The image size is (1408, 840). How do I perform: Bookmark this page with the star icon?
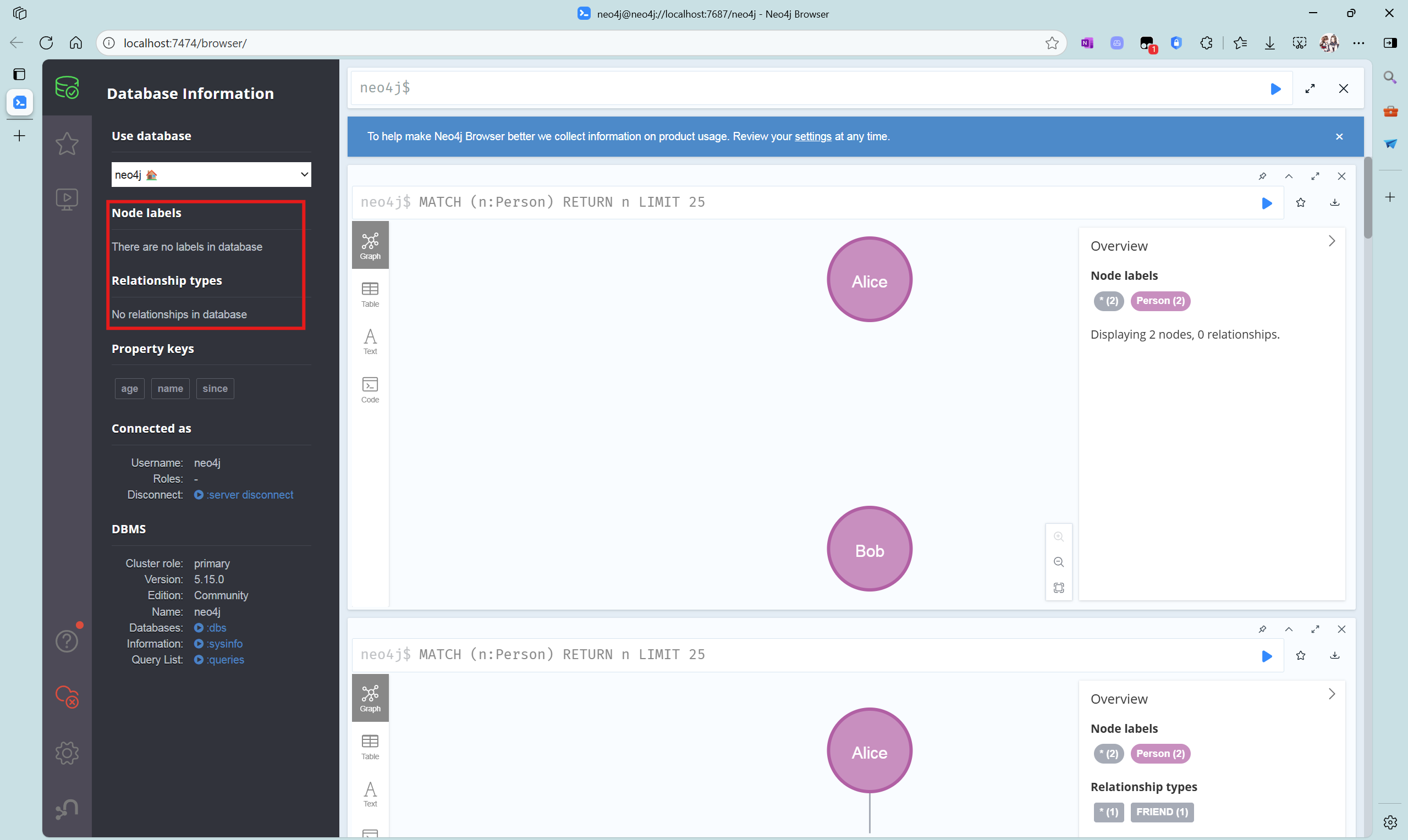[x=1052, y=43]
